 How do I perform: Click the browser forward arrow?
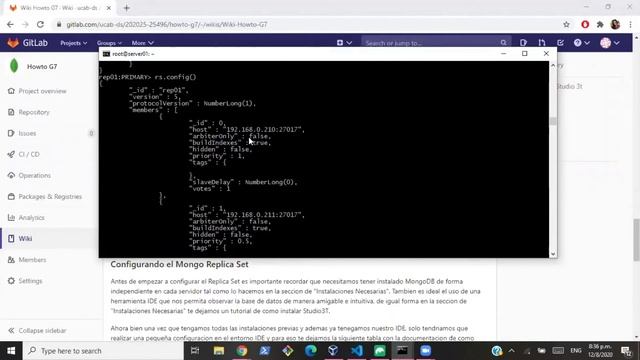[25, 24]
